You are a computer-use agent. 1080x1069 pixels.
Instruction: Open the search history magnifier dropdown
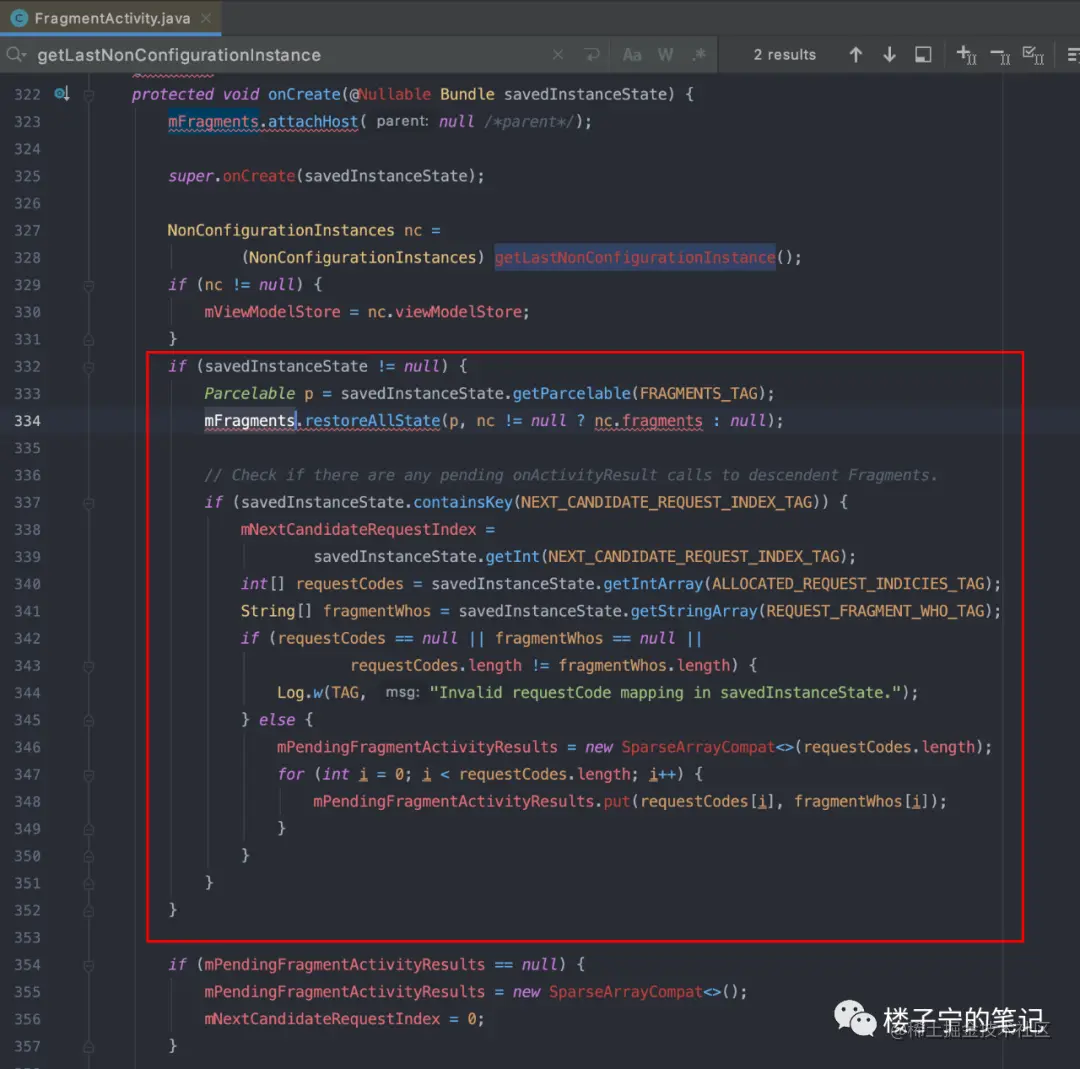point(16,54)
